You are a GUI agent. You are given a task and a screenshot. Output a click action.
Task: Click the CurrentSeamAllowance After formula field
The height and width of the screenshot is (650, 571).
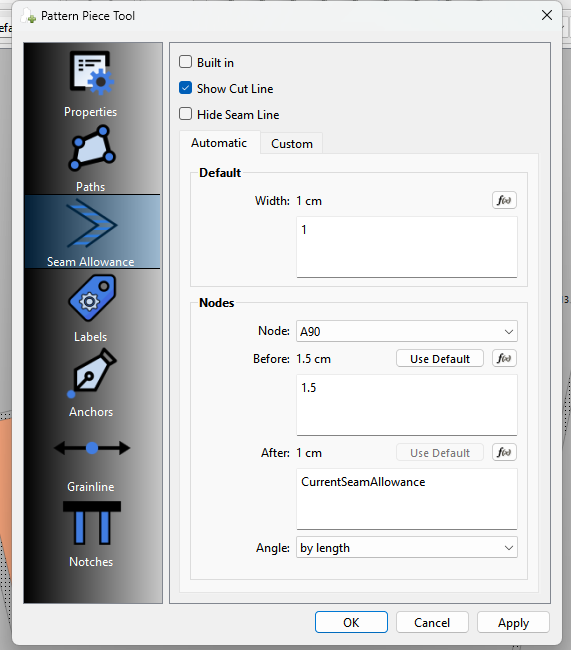tap(407, 499)
